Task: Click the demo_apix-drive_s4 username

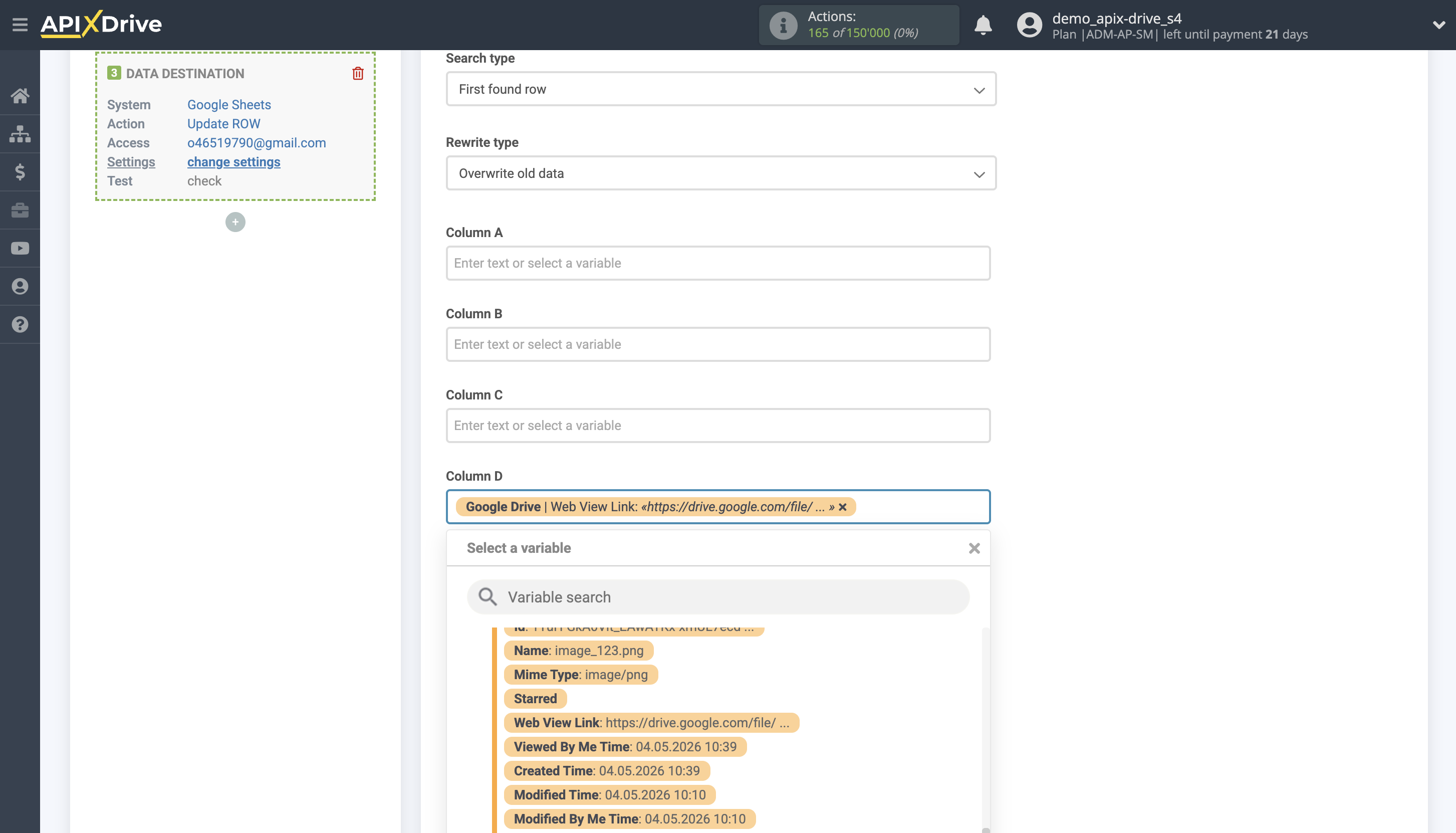Action: coord(1116,19)
